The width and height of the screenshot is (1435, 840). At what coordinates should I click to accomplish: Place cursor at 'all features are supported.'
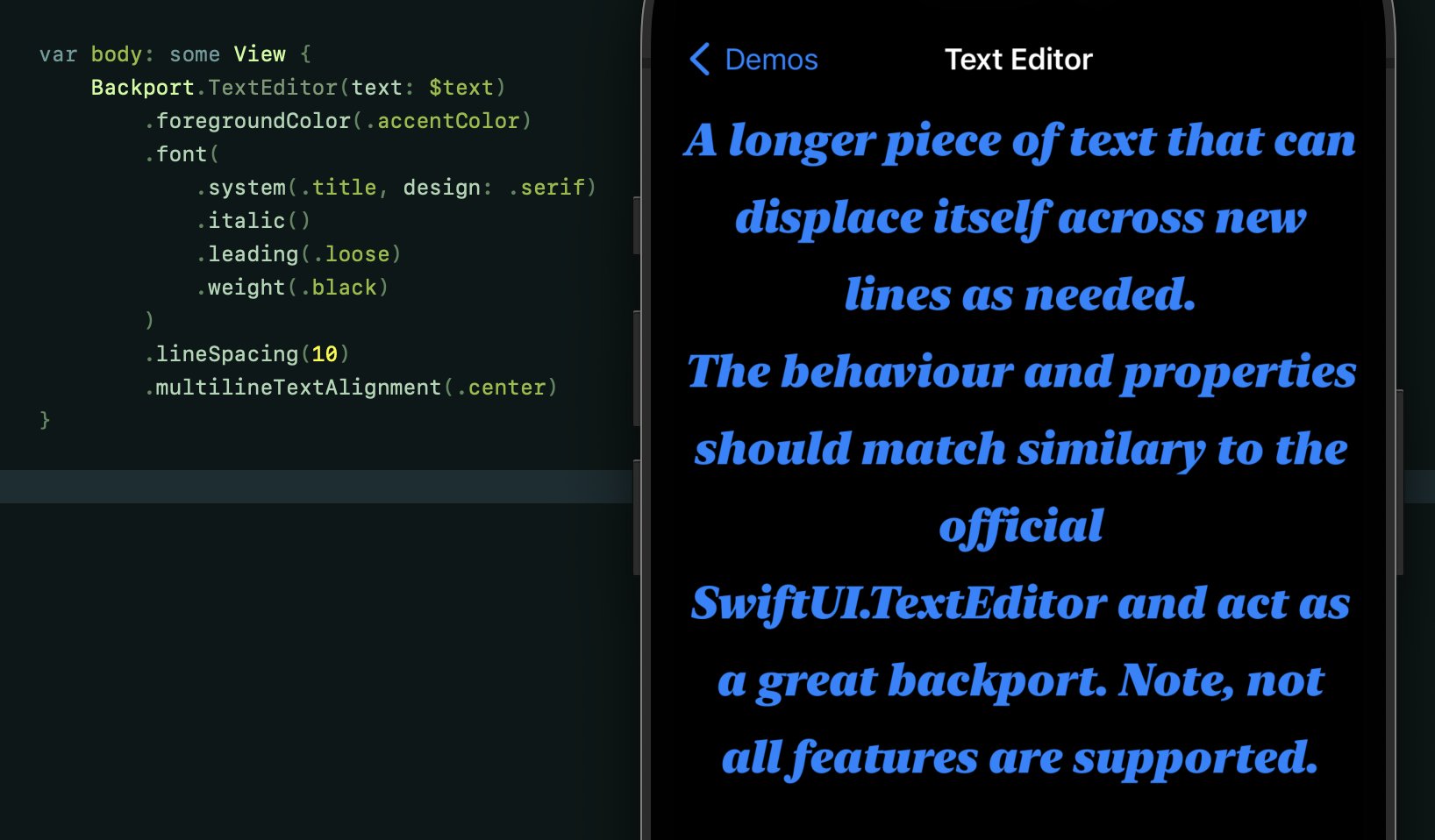coord(1019,758)
